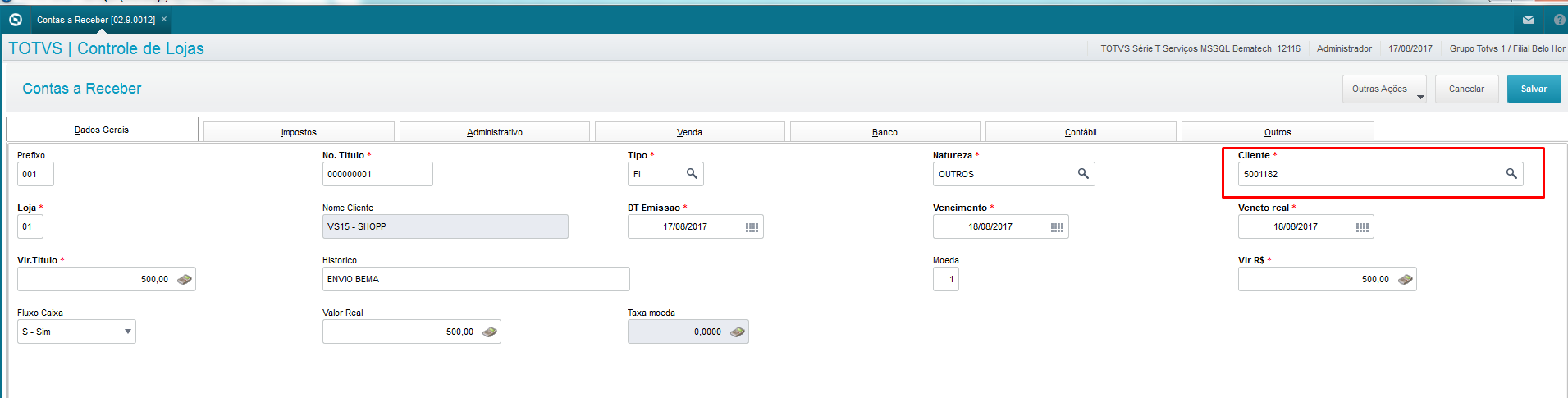This screenshot has height=398, width=1568.
Task: Click the Vlr R$ calculator icon
Action: [x=1406, y=280]
